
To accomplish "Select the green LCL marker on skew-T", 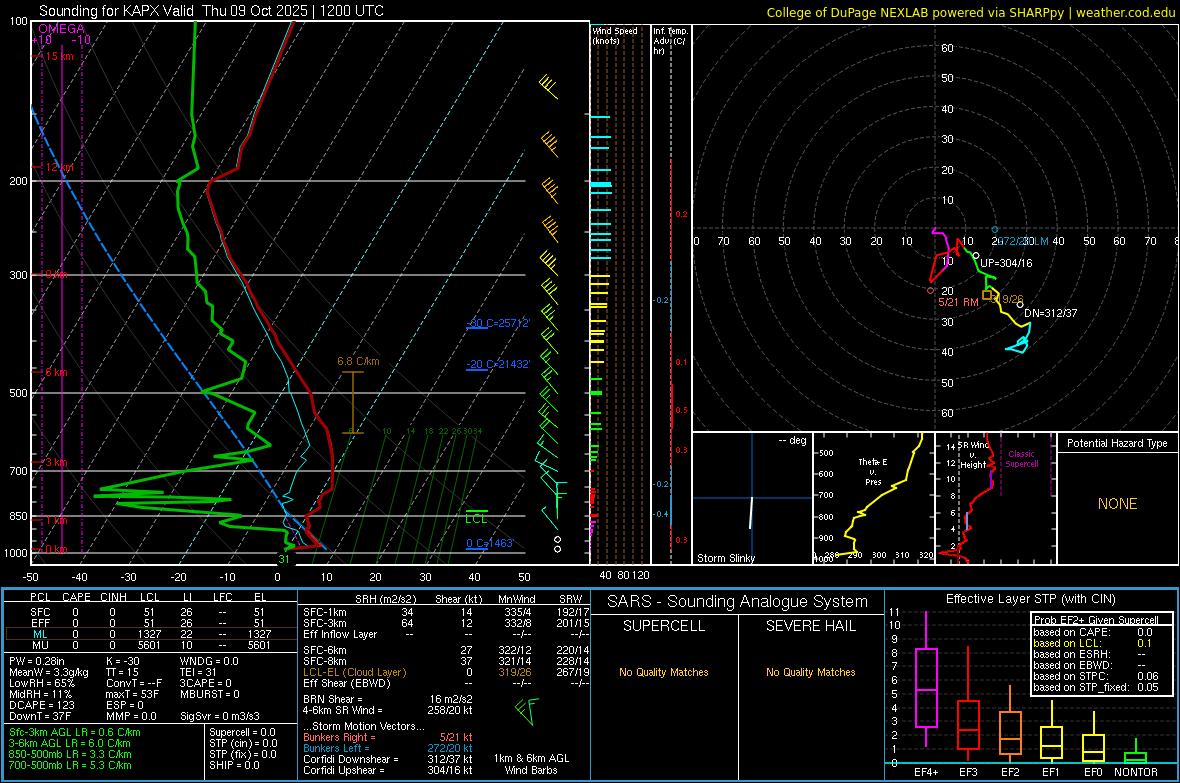I will tap(476, 517).
